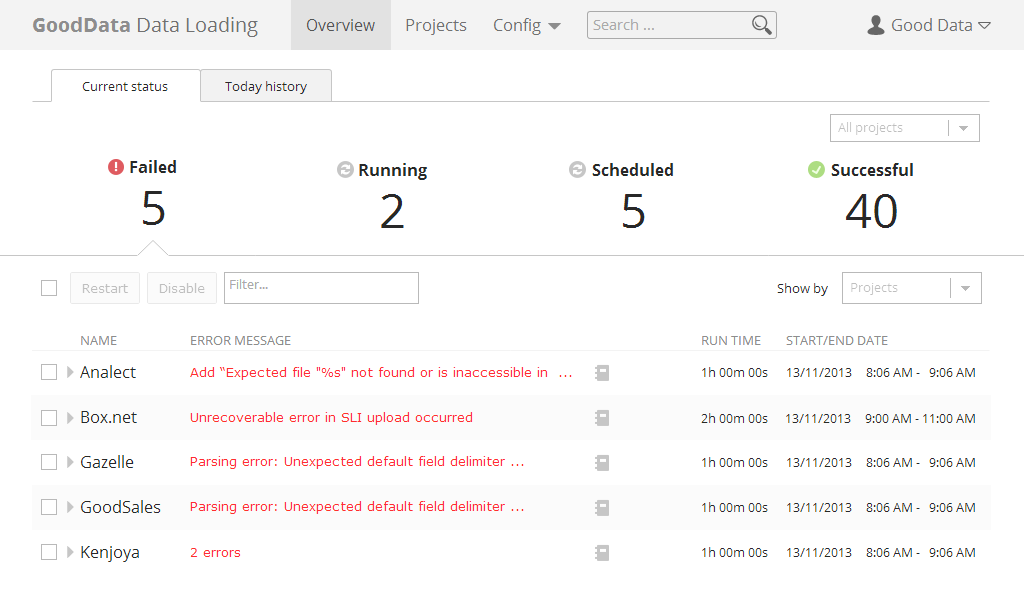
Task: Click the NAME column header
Action: pos(99,341)
